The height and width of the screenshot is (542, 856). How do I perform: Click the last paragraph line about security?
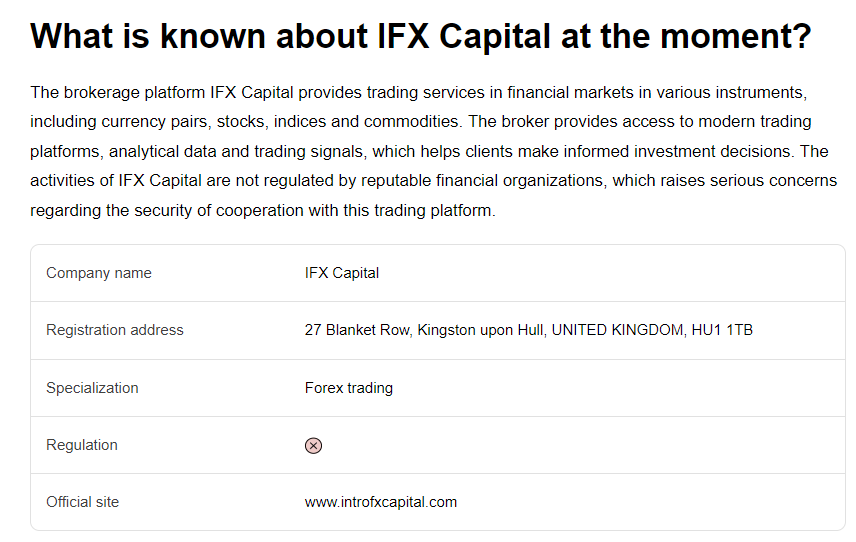[x=263, y=211]
